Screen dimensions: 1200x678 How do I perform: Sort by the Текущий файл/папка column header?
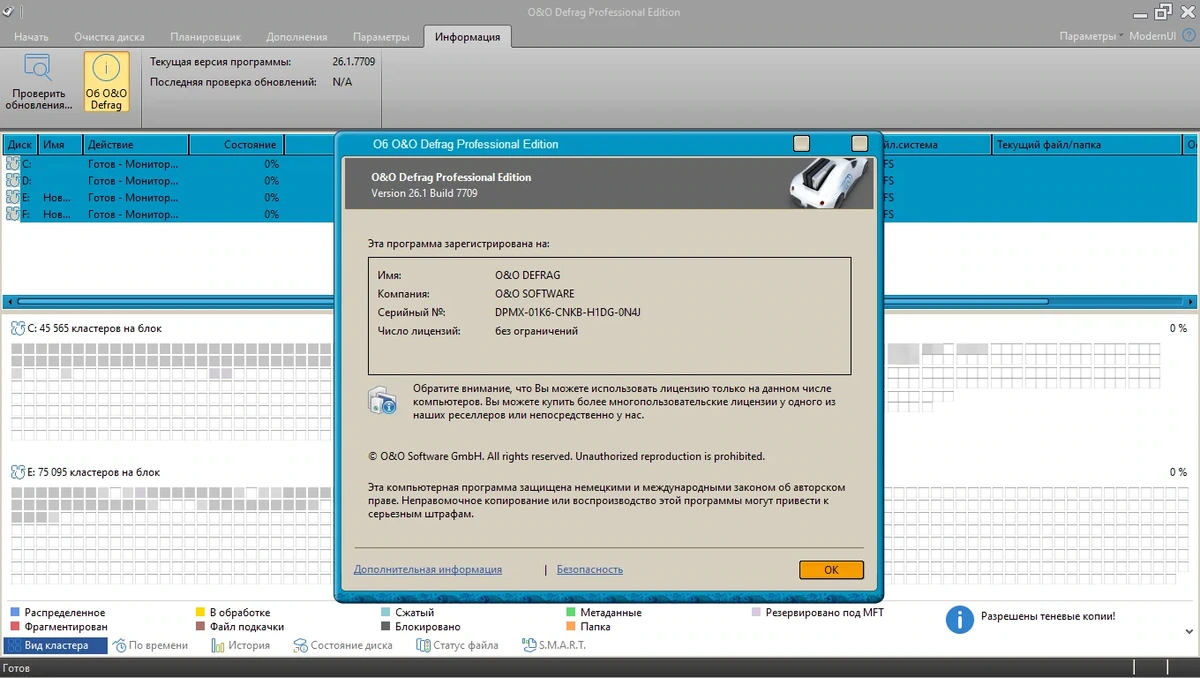pyautogui.click(x=1087, y=145)
